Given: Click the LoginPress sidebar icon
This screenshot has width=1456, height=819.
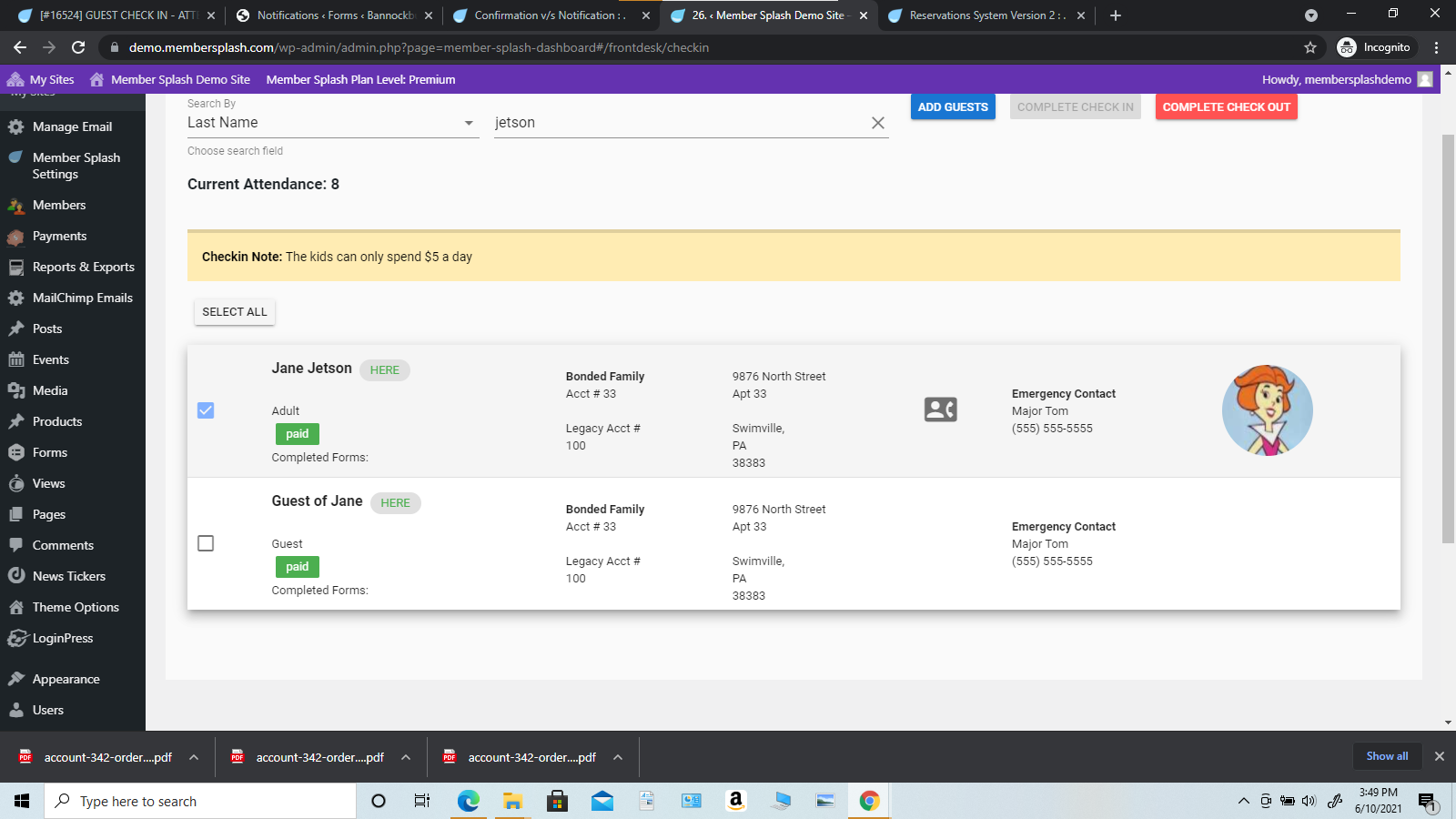Looking at the screenshot, I should tap(17, 638).
